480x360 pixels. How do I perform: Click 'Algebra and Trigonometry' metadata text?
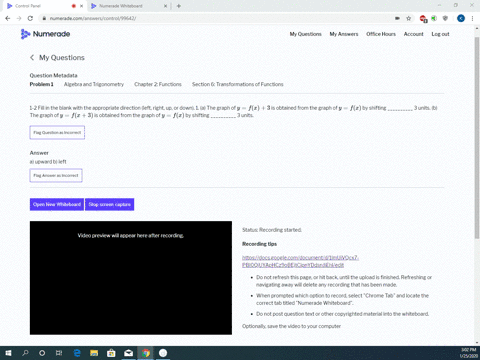coord(94,84)
